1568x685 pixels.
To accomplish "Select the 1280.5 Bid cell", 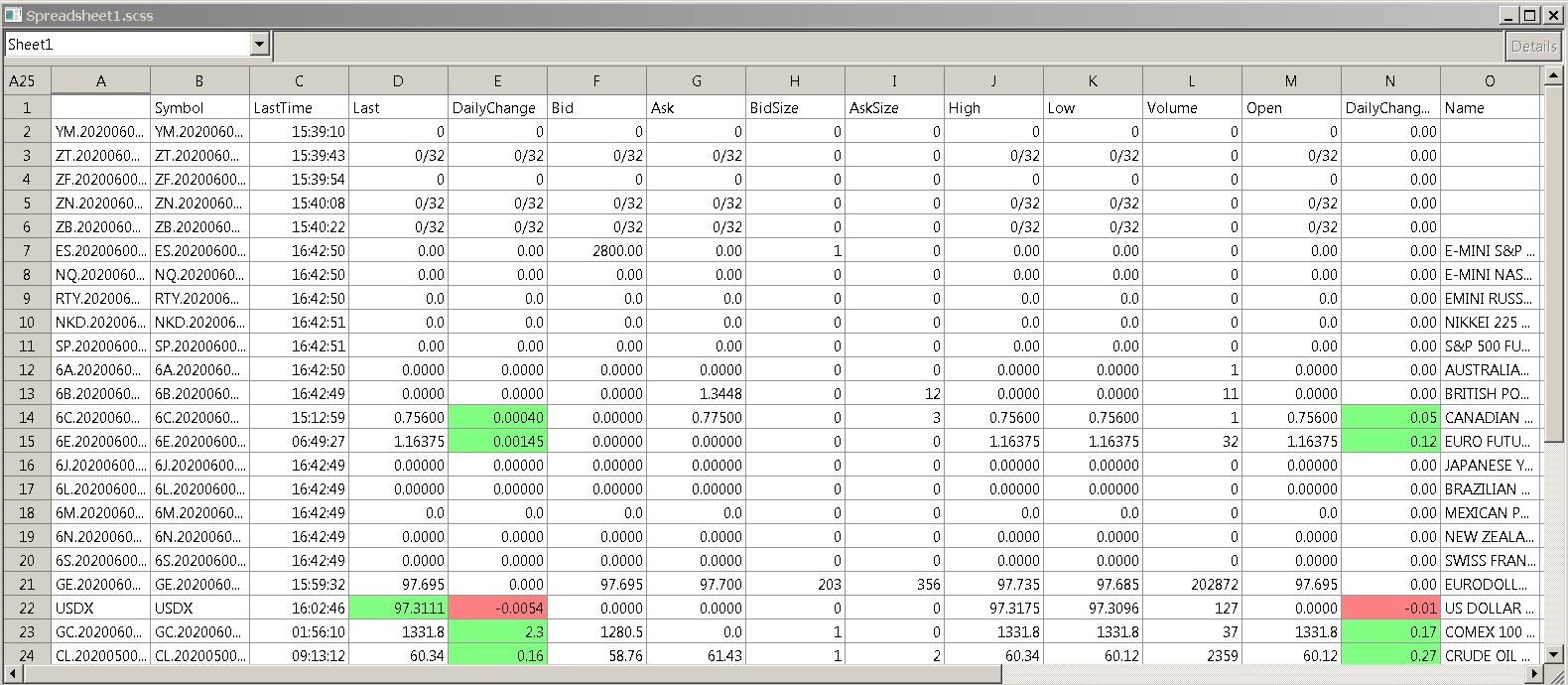I will pos(596,631).
